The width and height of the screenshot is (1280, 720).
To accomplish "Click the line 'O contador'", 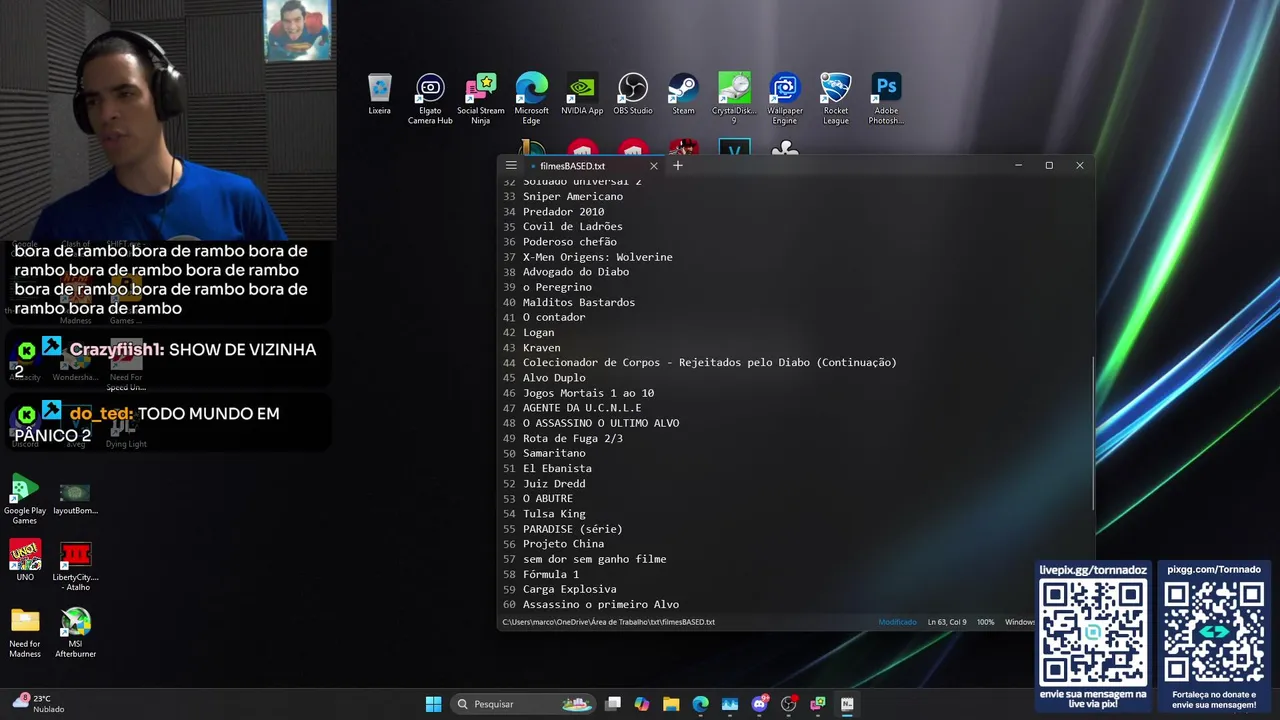I will point(554,317).
